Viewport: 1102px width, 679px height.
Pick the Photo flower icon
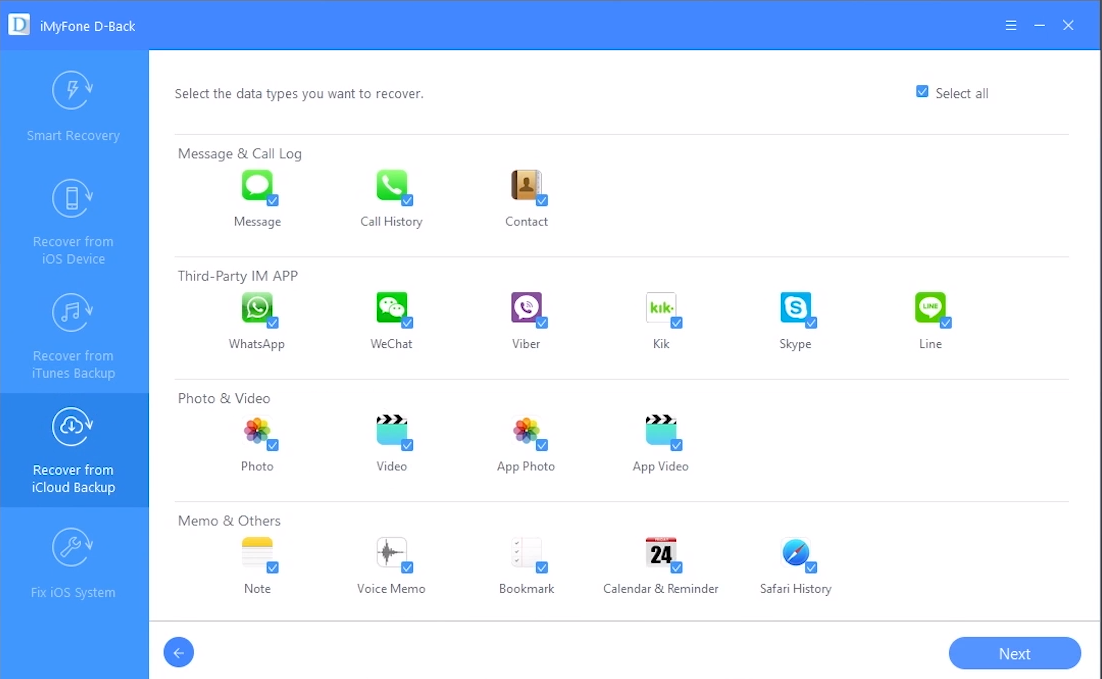coord(257,430)
